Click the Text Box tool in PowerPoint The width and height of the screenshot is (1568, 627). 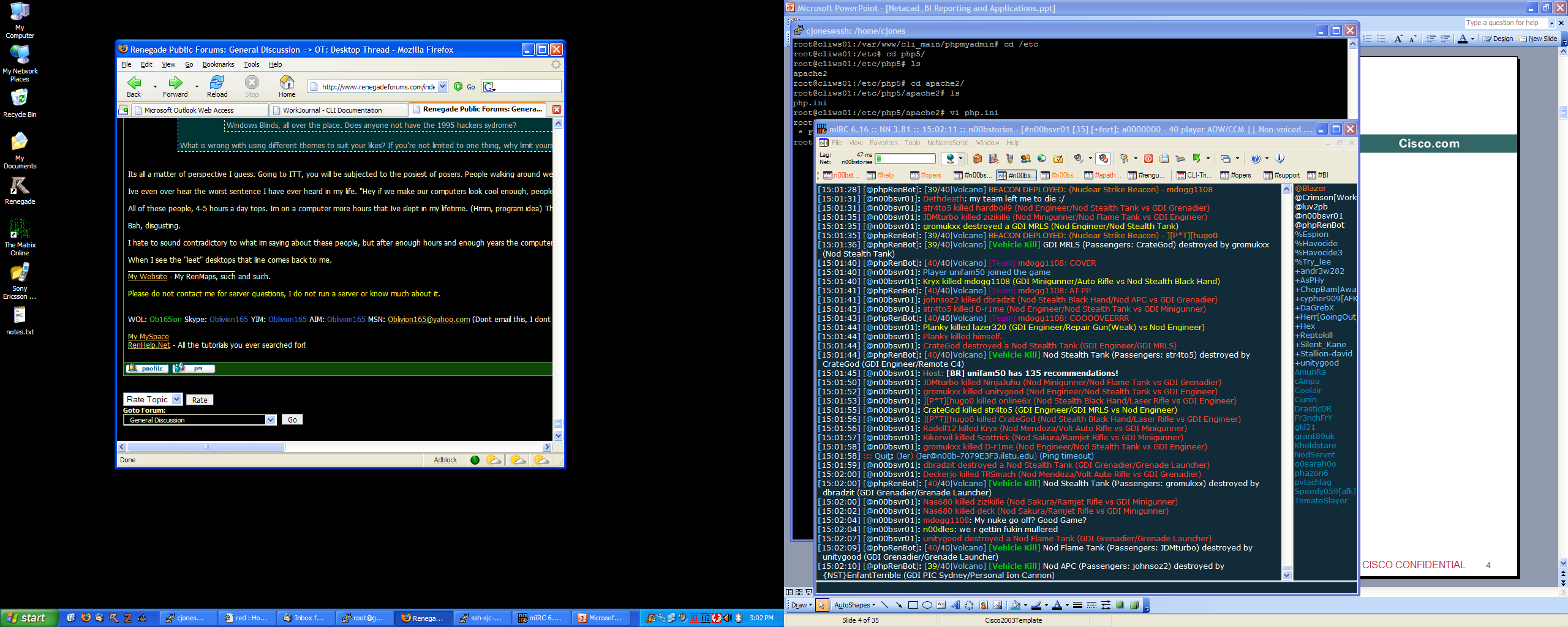(x=941, y=605)
